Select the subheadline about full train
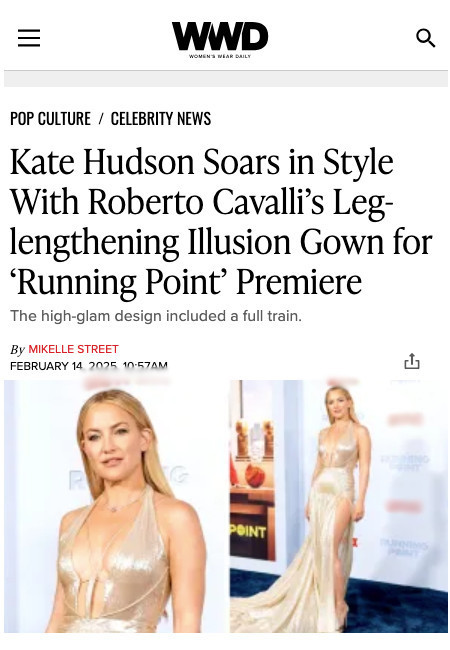This screenshot has width=450, height=650. (156, 316)
